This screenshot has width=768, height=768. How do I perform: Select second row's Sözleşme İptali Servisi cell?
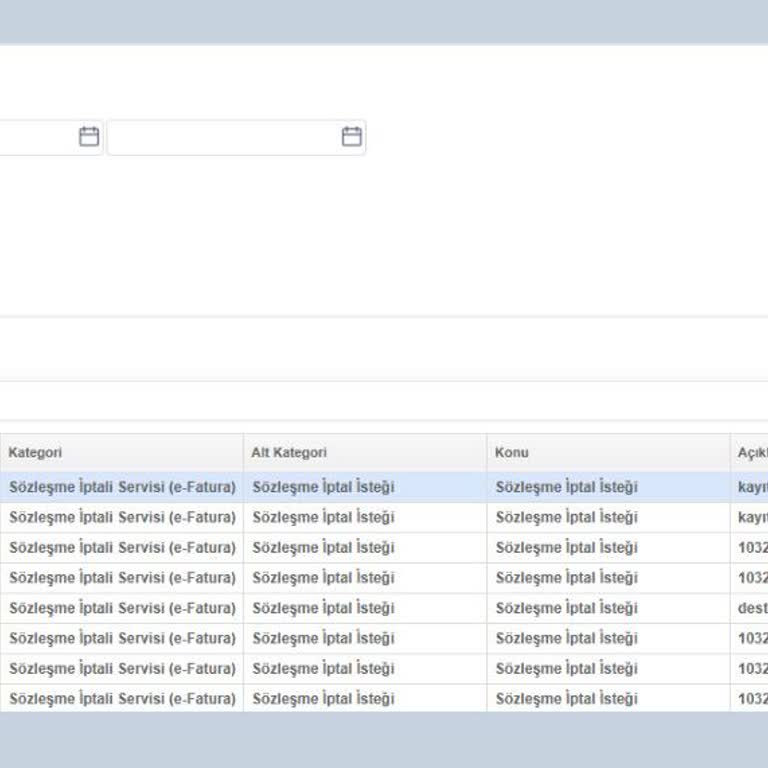coord(122,518)
